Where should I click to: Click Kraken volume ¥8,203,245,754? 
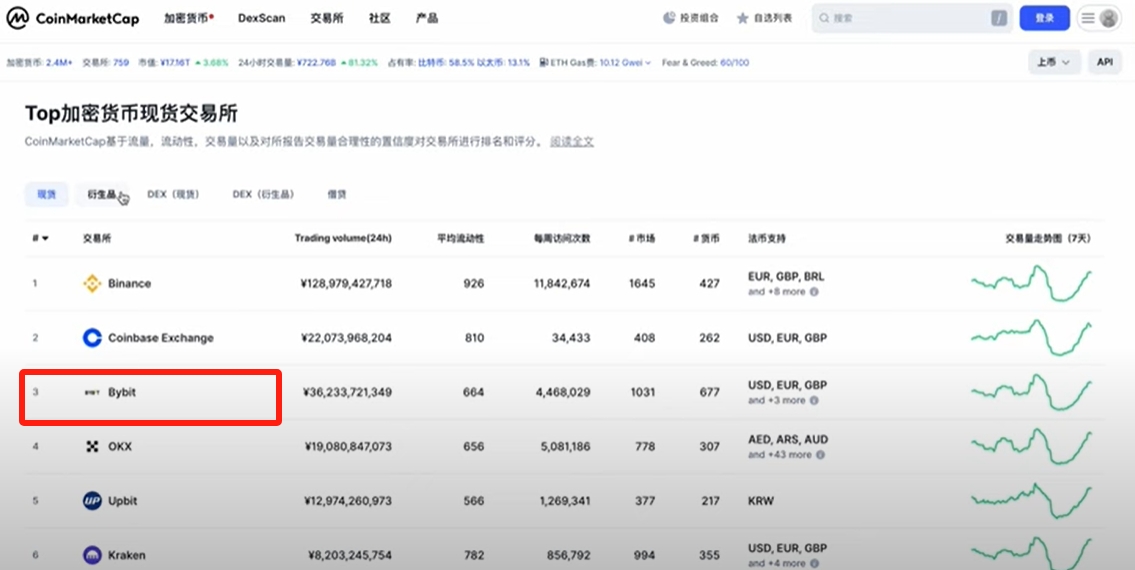(x=350, y=556)
